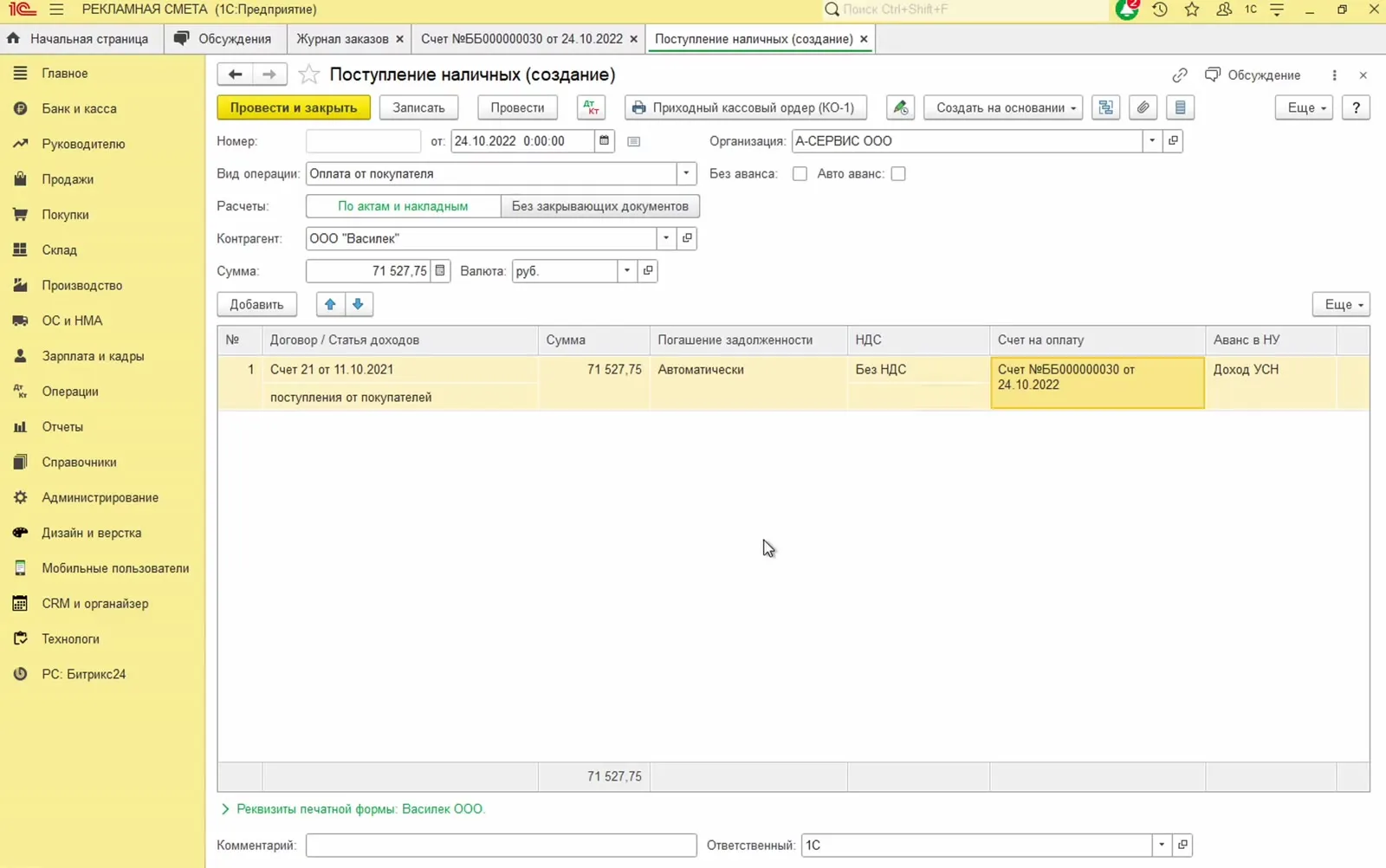The width and height of the screenshot is (1386, 868).
Task: Click the green stamp icon beside print button
Action: [x=900, y=107]
